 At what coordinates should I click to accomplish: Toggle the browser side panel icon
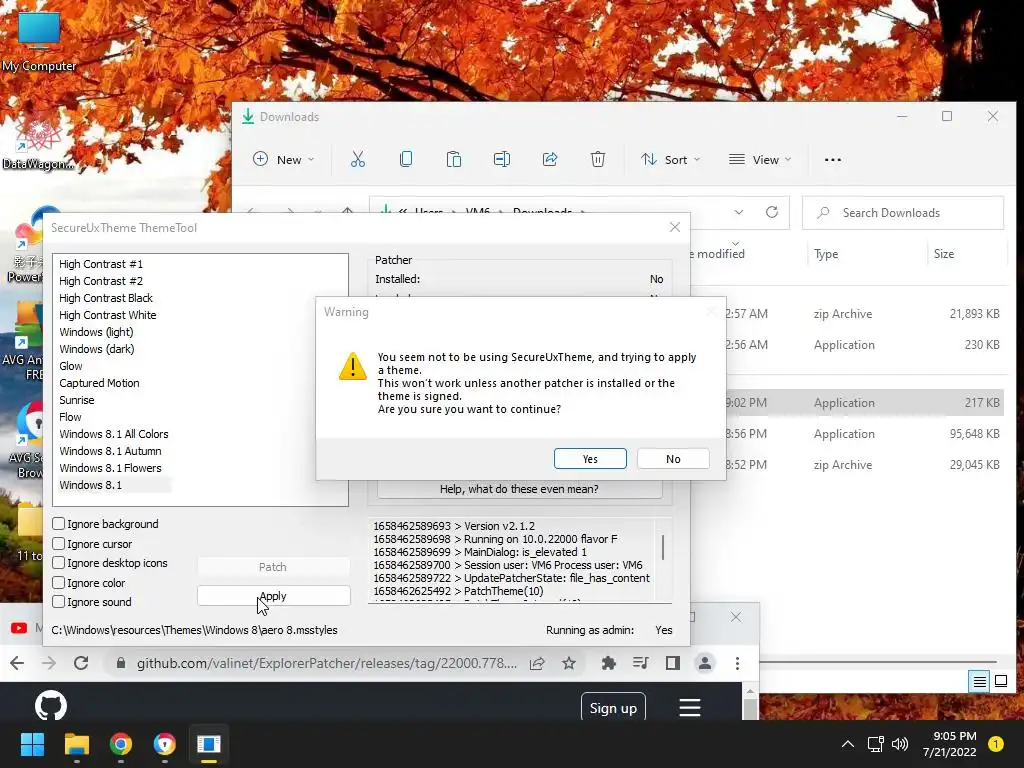(x=673, y=664)
